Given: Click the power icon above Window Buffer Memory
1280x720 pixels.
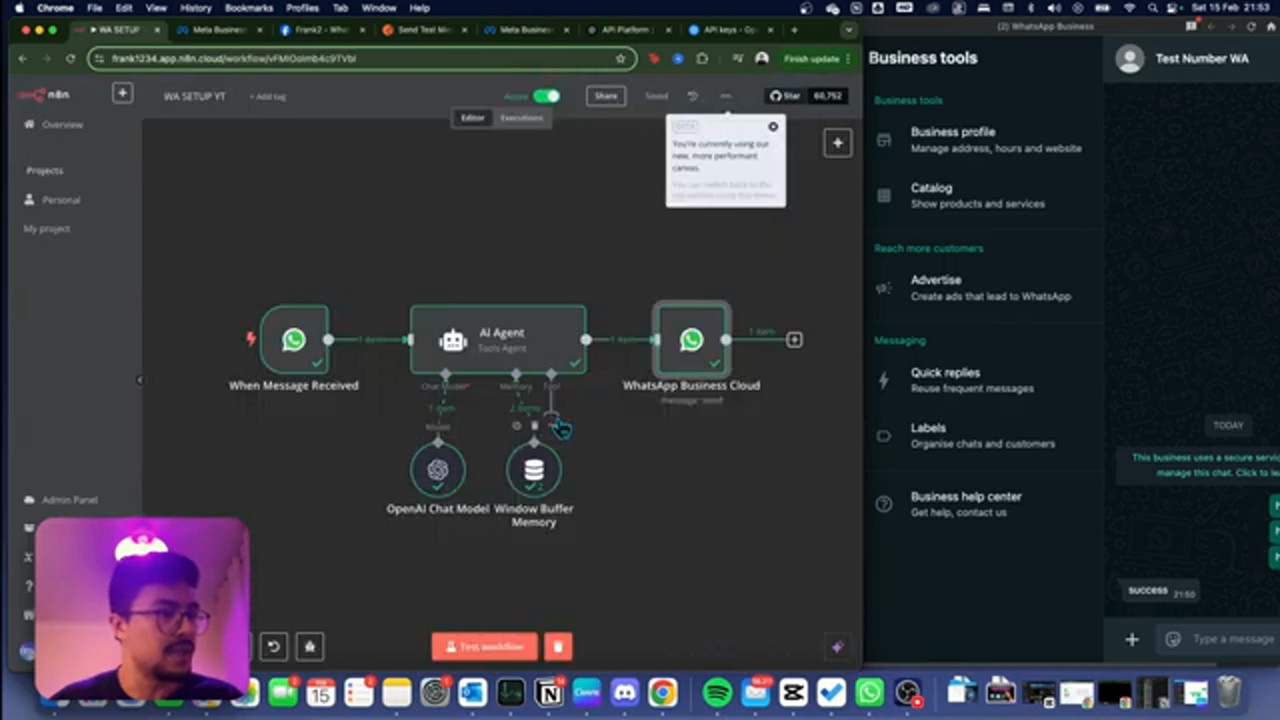Looking at the screenshot, I should [x=517, y=426].
